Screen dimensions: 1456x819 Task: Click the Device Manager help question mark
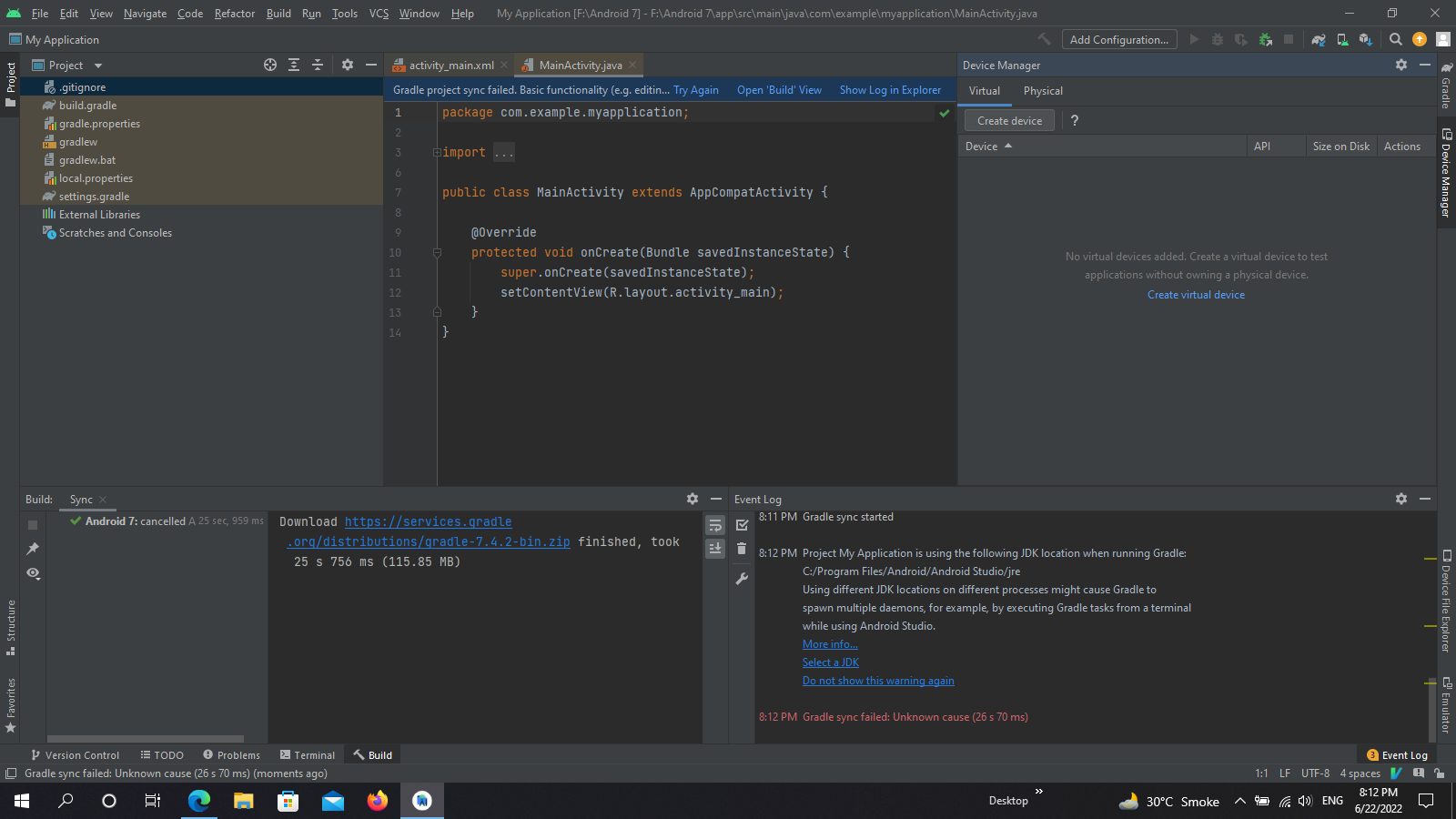pyautogui.click(x=1075, y=120)
